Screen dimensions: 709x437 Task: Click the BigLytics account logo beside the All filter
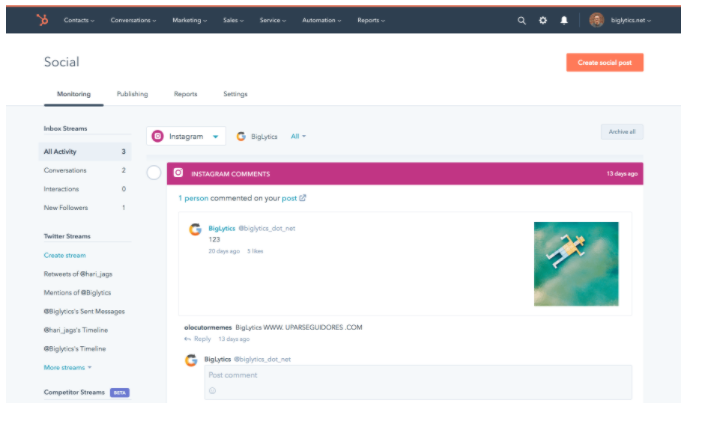tap(241, 136)
